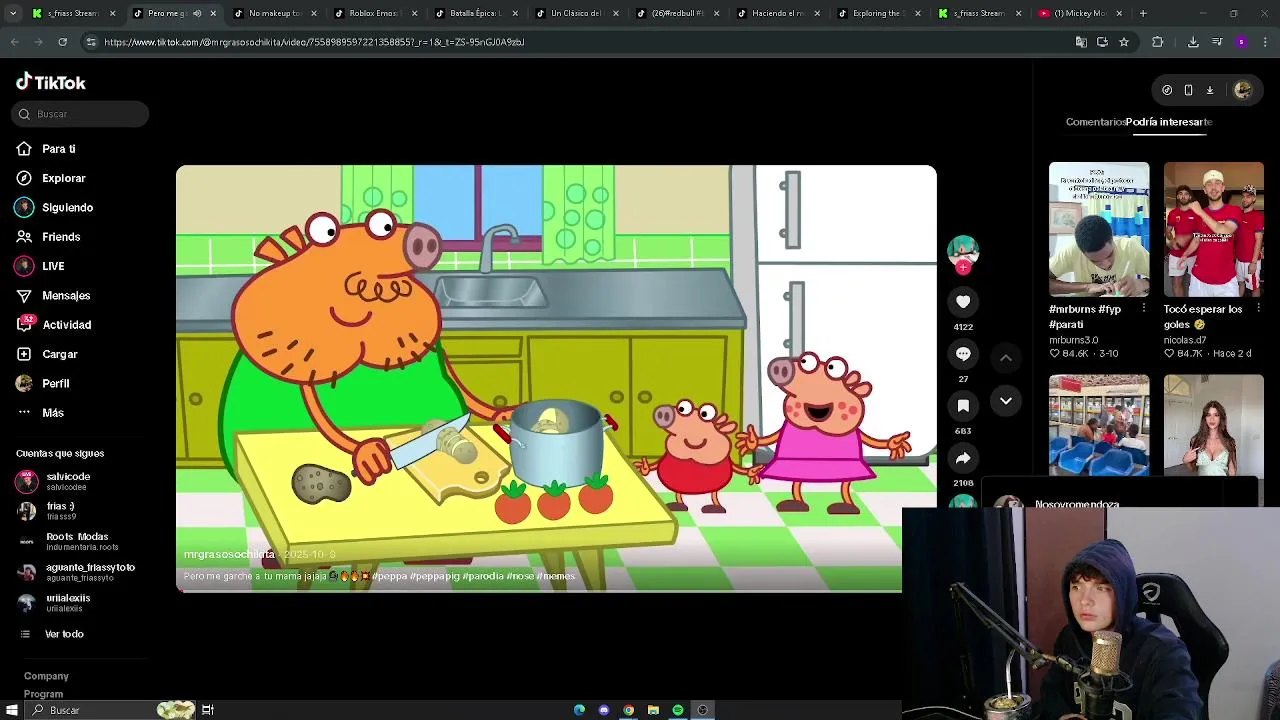Like the video with heart icon
Image resolution: width=1280 pixels, height=720 pixels.
tap(963, 301)
